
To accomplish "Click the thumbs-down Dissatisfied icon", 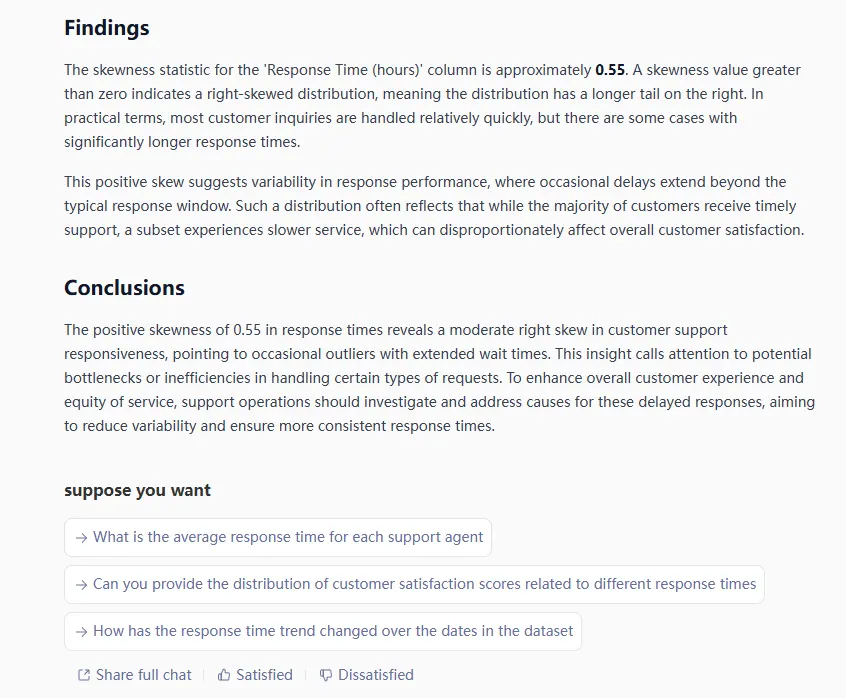I will coord(326,675).
